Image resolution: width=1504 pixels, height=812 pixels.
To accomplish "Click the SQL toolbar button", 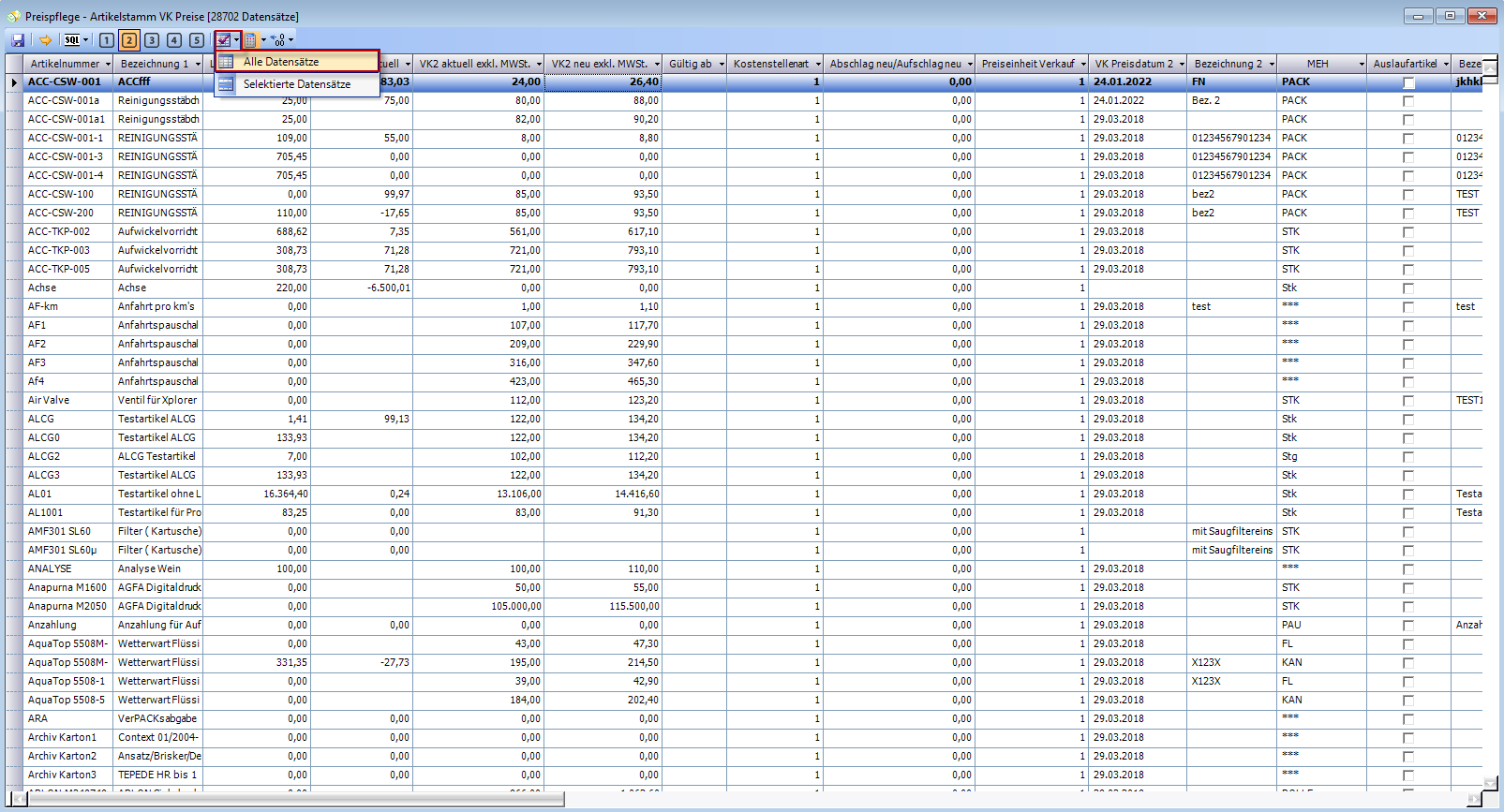I will (72, 40).
